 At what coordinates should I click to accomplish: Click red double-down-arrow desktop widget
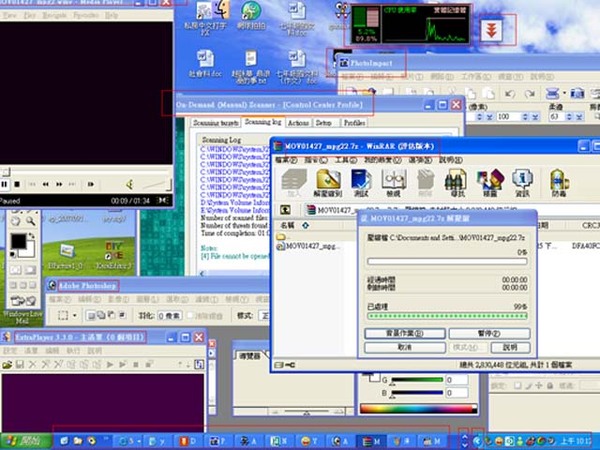click(x=492, y=29)
